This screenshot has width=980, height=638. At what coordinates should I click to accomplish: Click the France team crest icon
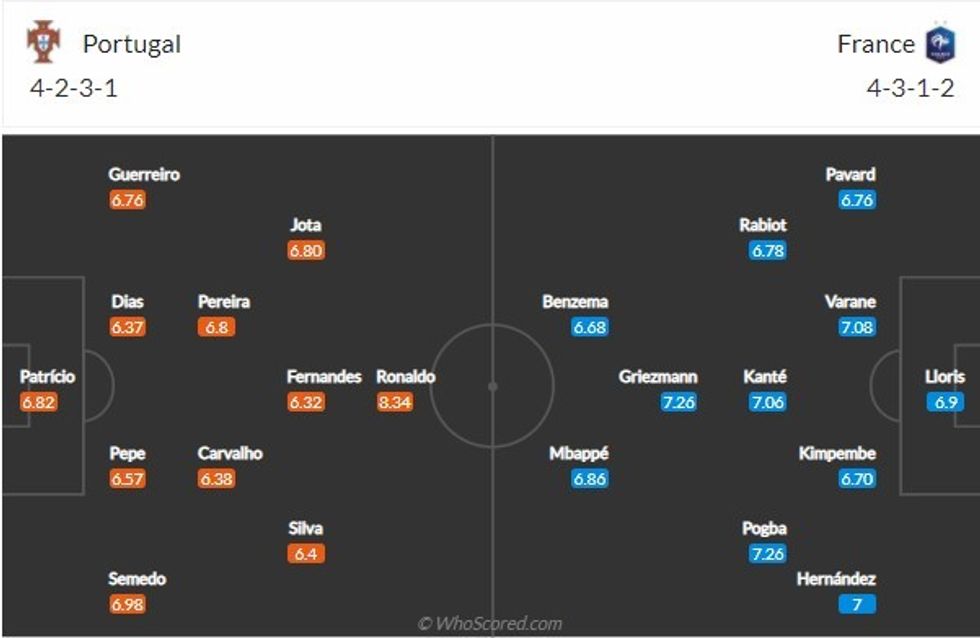pyautogui.click(x=939, y=44)
